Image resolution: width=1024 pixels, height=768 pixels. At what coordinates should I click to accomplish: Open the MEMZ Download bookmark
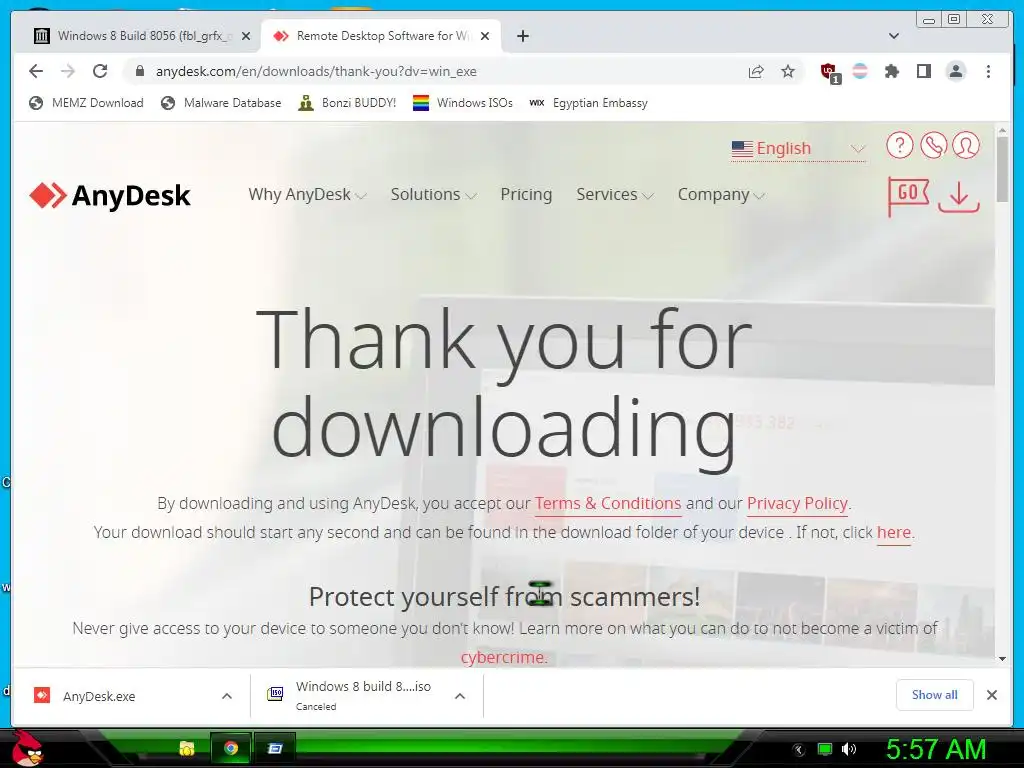86,103
